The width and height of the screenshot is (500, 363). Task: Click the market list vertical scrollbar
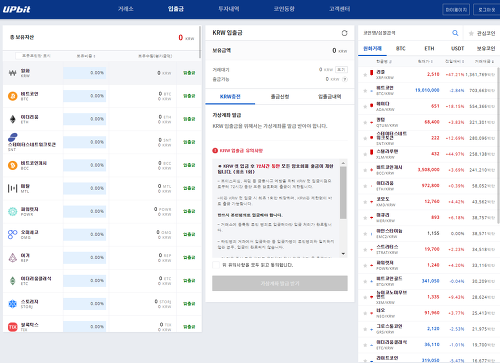point(498,145)
